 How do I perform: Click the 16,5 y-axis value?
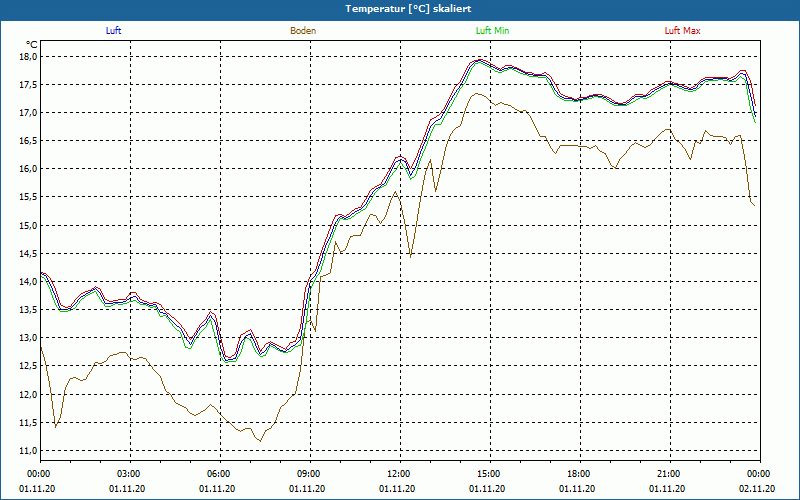coord(29,141)
